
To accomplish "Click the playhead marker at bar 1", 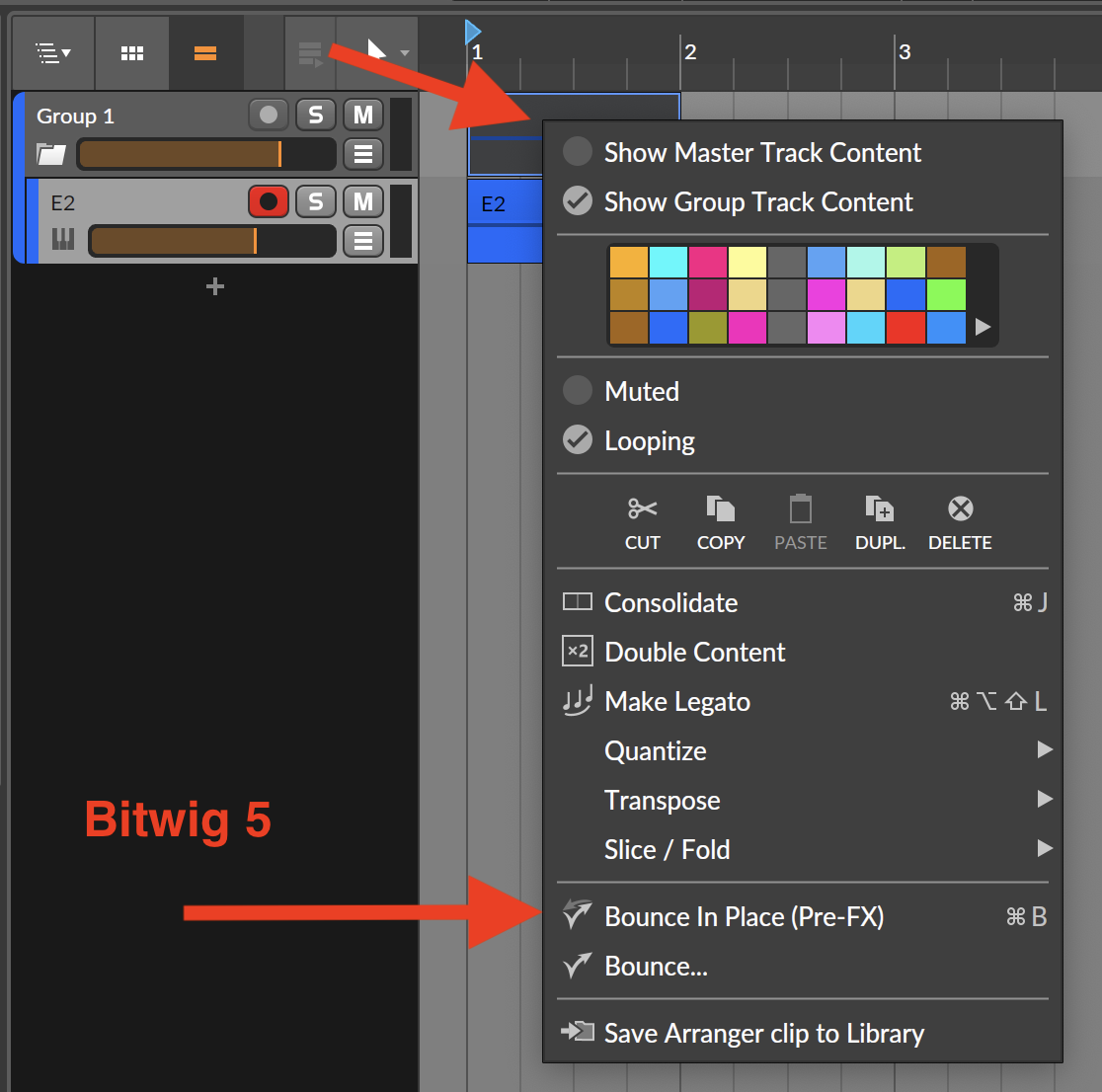I will [x=472, y=32].
